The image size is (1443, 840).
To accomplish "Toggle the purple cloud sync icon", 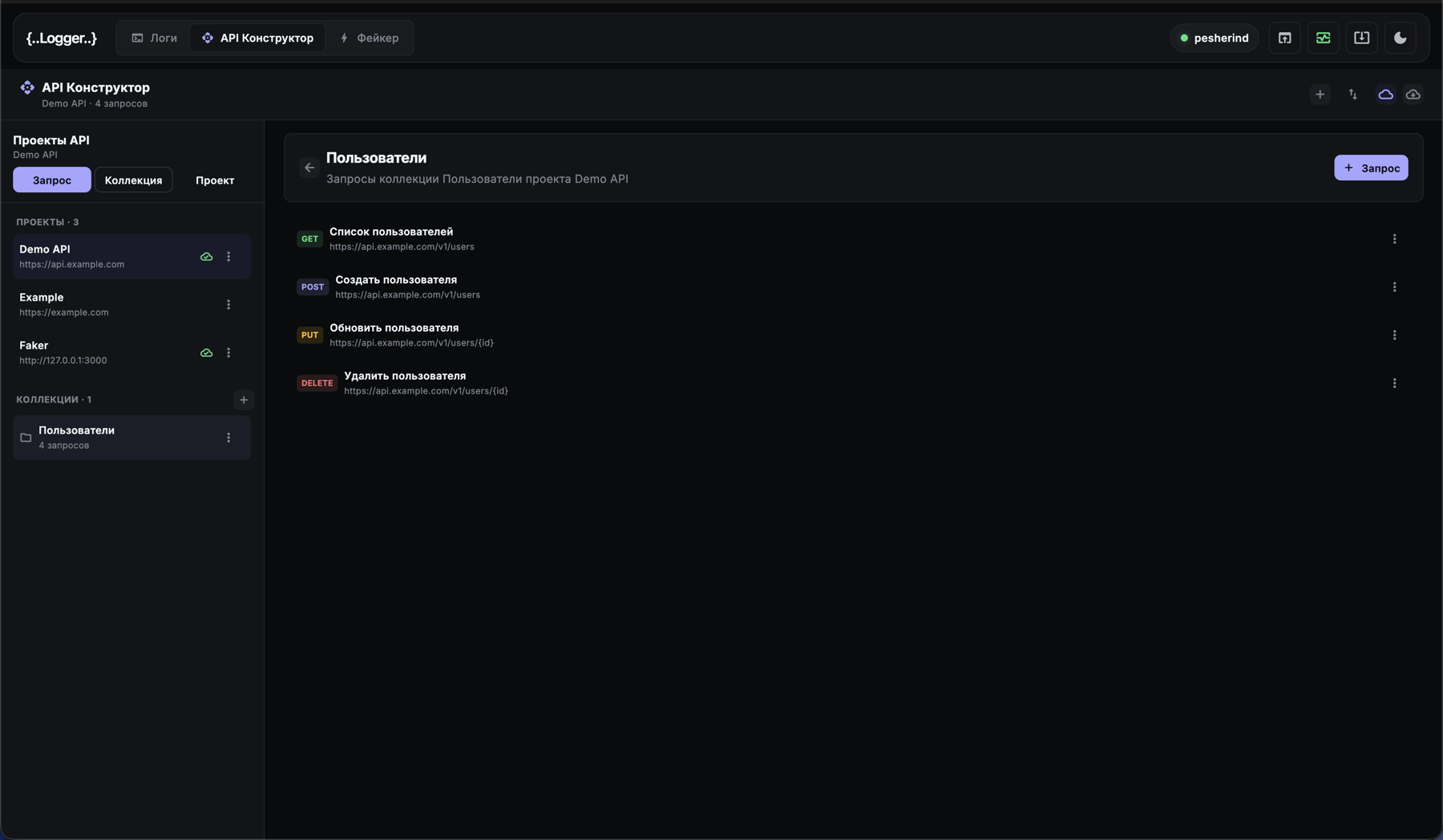I will tap(1386, 95).
